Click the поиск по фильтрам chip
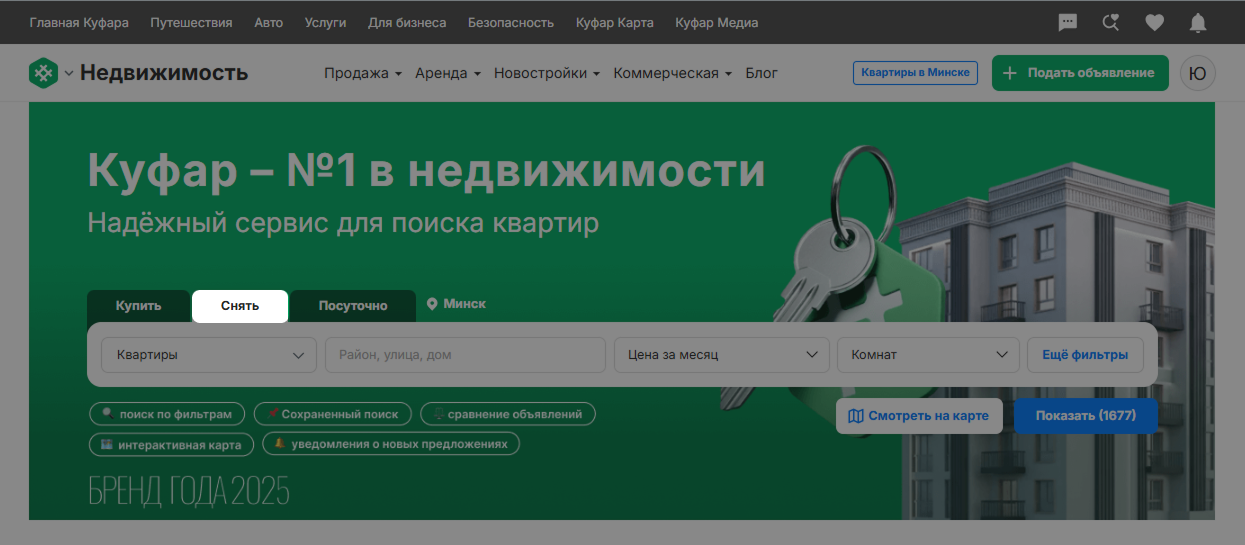 point(167,414)
